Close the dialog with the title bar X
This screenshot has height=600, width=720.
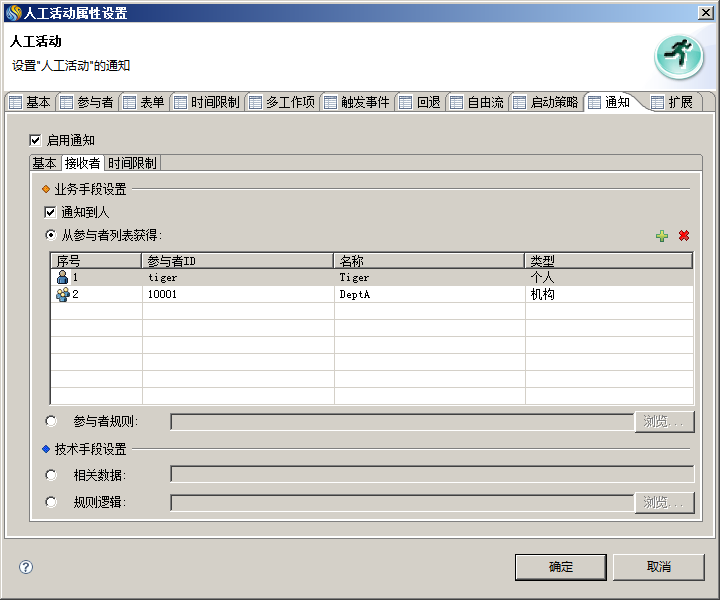[706, 12]
